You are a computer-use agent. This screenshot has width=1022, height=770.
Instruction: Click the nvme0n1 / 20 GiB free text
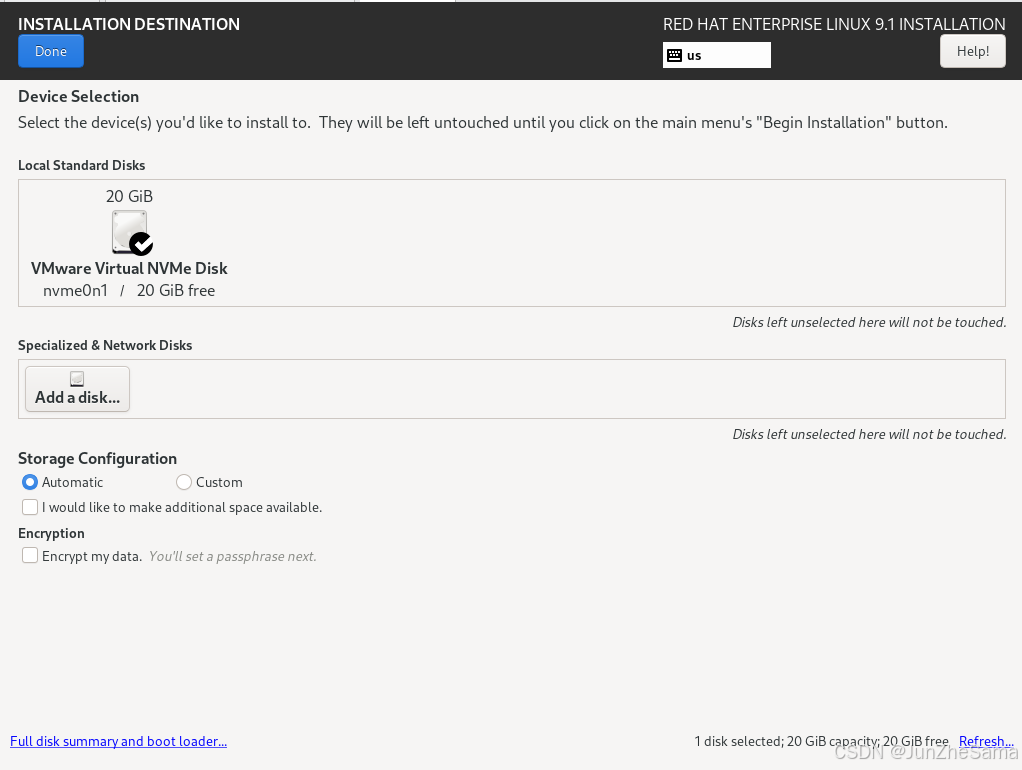(129, 291)
